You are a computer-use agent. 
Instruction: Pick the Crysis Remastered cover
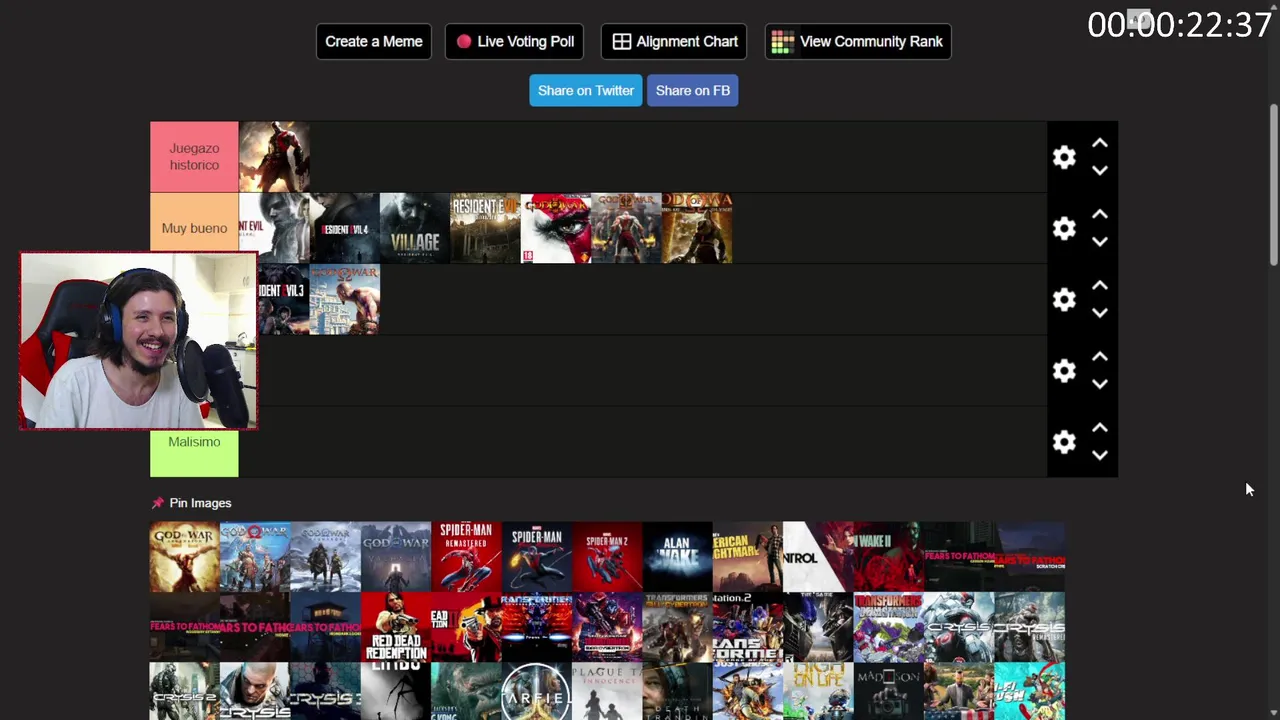pos(1029,627)
